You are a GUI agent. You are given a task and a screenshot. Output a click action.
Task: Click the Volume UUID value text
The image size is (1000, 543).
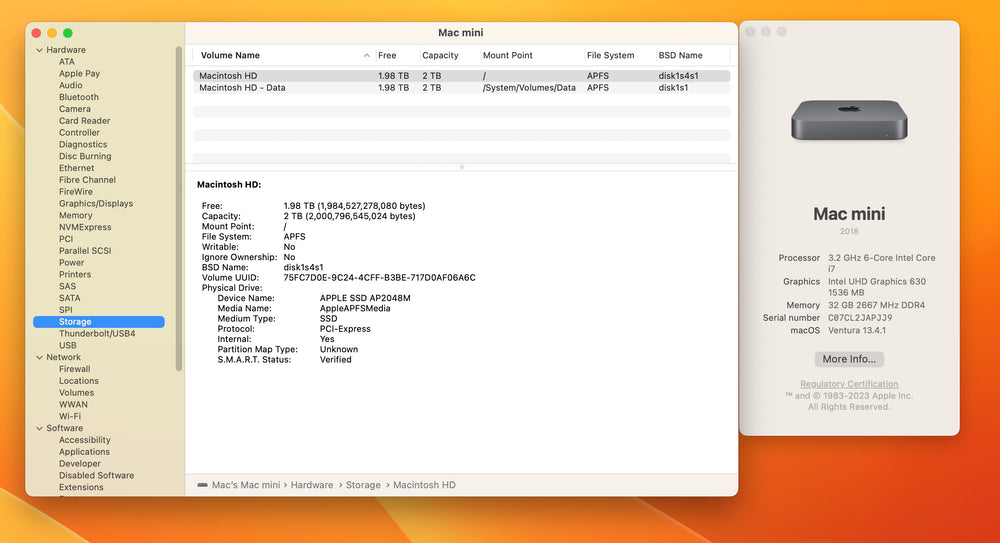click(x=379, y=278)
